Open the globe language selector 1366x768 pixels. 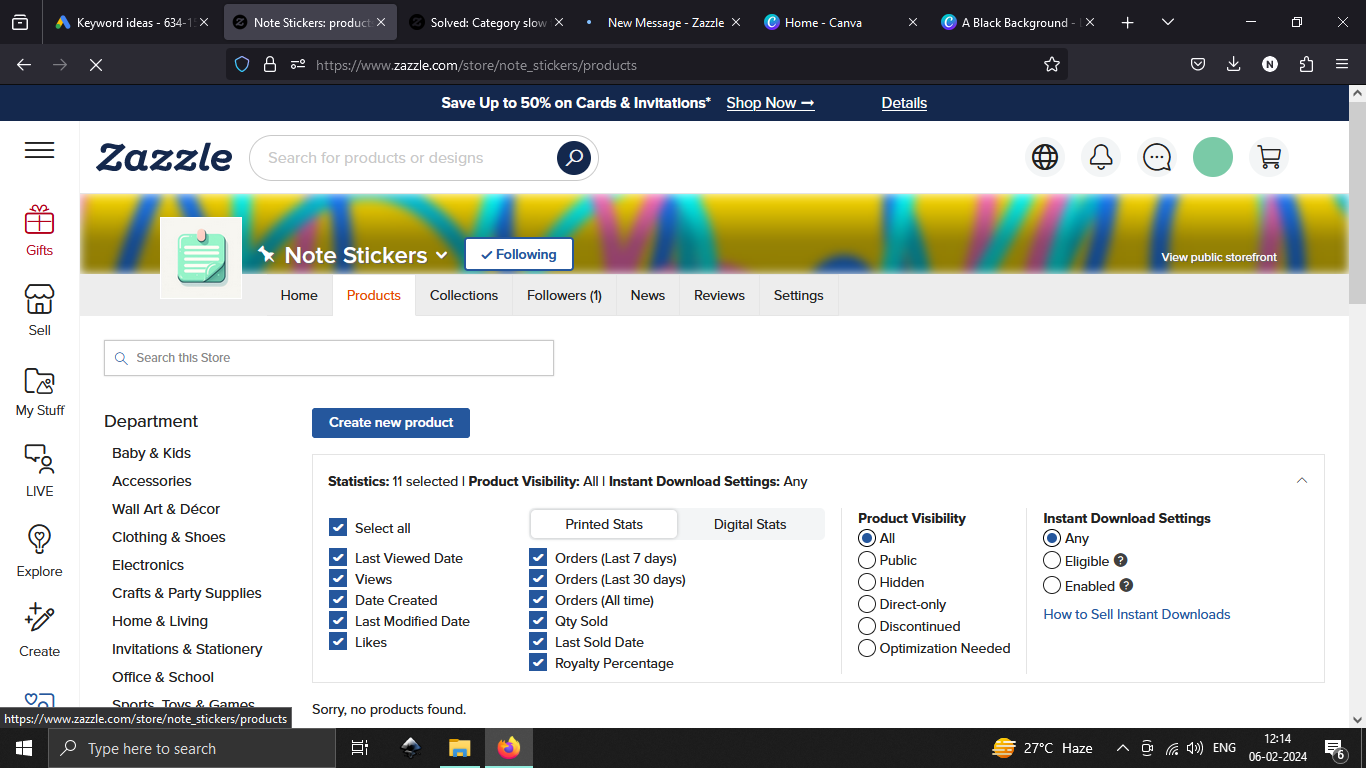point(1045,157)
